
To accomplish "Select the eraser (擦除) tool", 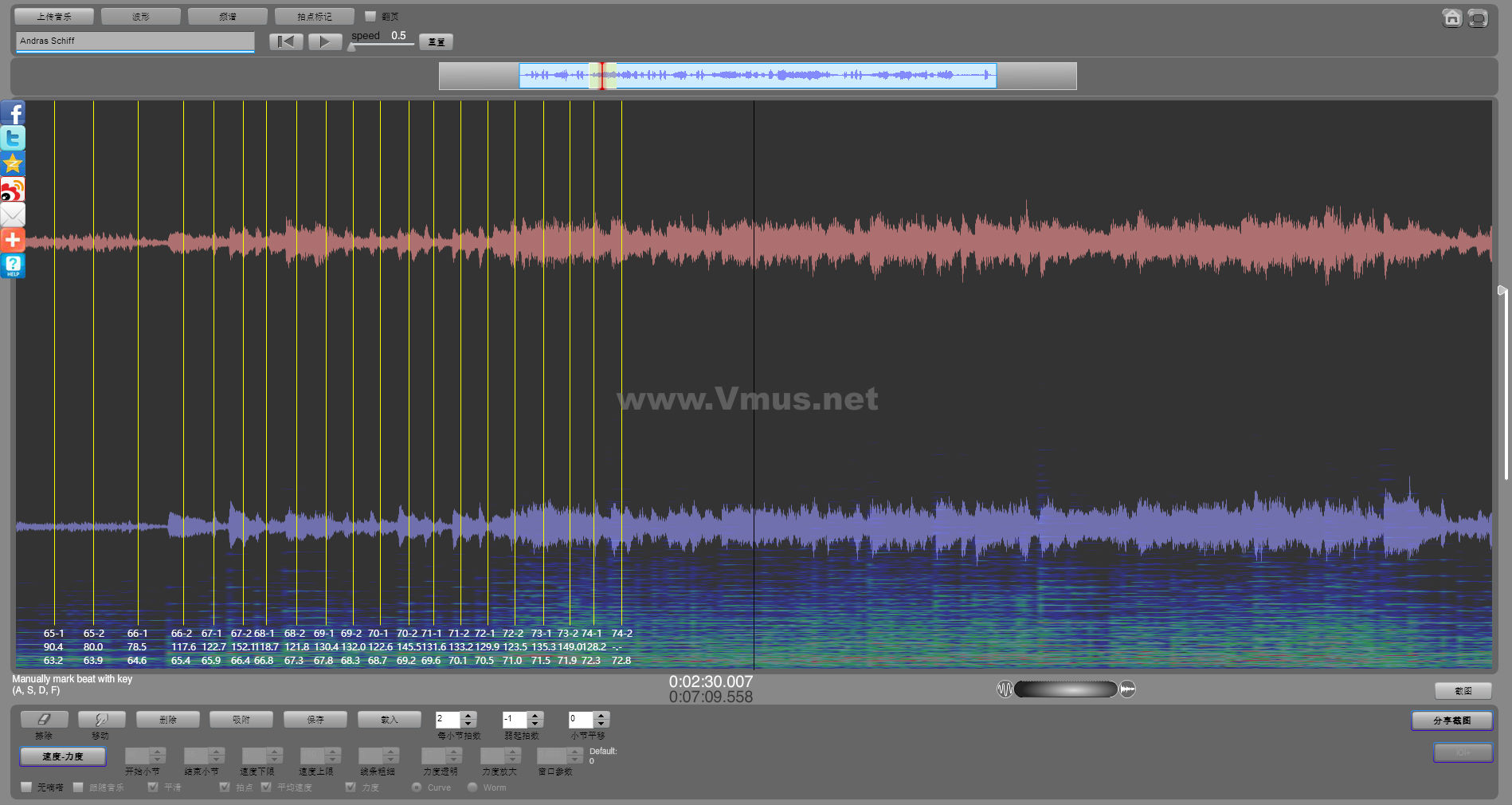I will tap(44, 720).
